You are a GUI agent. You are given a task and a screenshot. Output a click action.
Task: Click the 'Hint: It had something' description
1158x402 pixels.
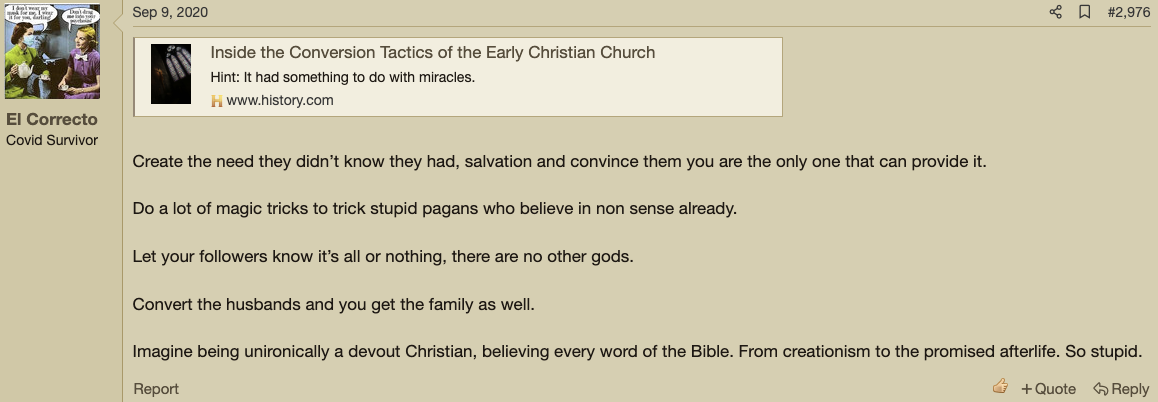[x=343, y=77]
